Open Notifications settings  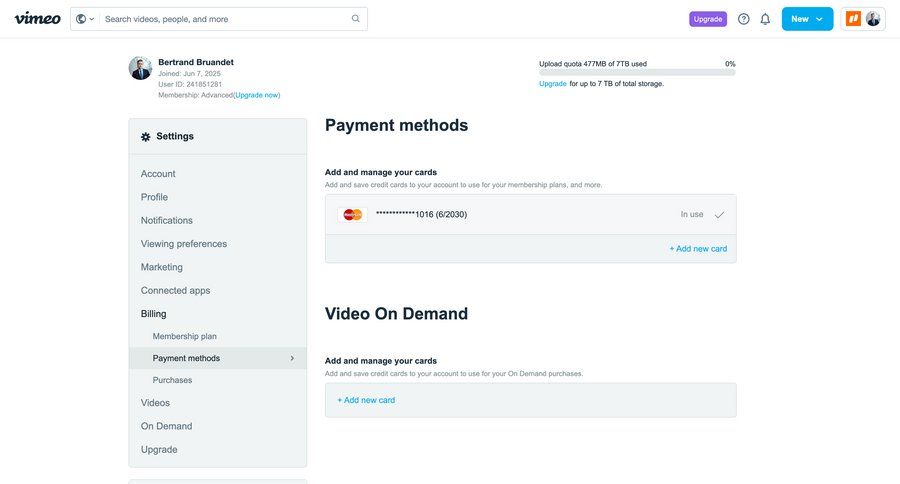point(166,220)
